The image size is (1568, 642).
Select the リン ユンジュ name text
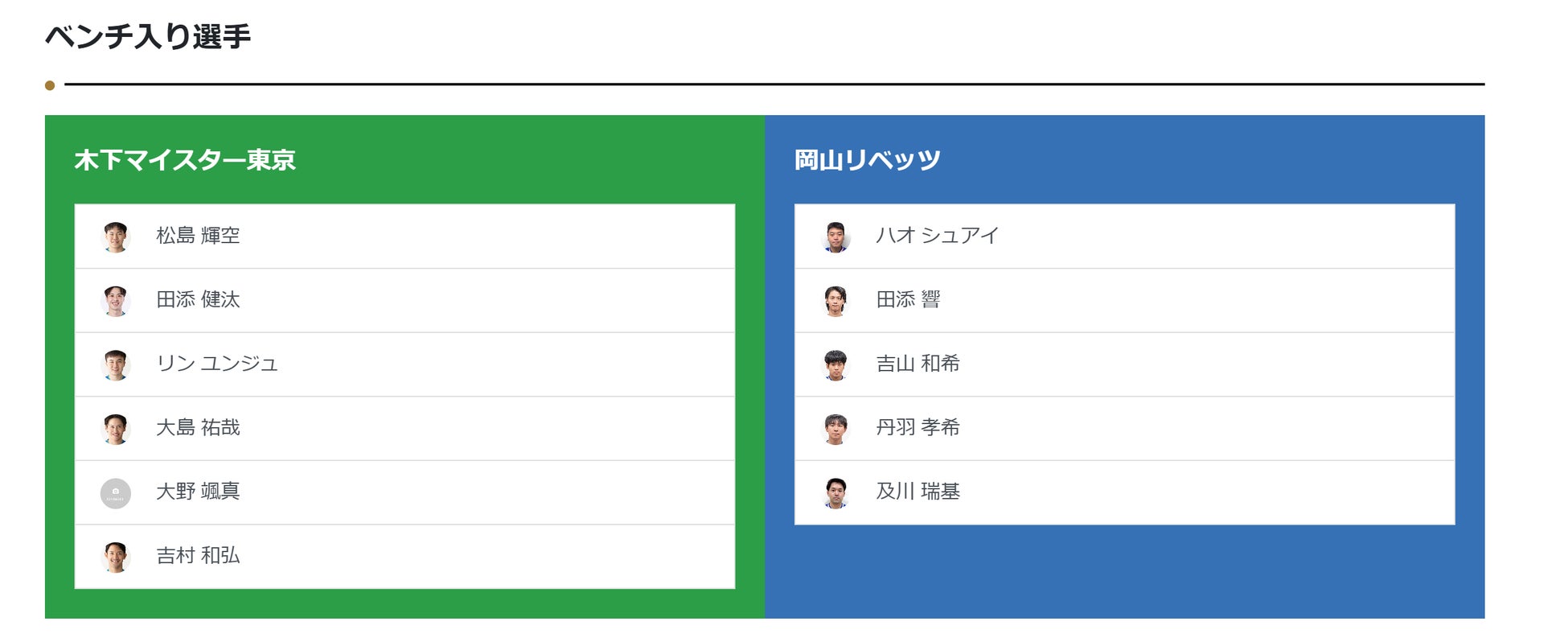coord(217,364)
